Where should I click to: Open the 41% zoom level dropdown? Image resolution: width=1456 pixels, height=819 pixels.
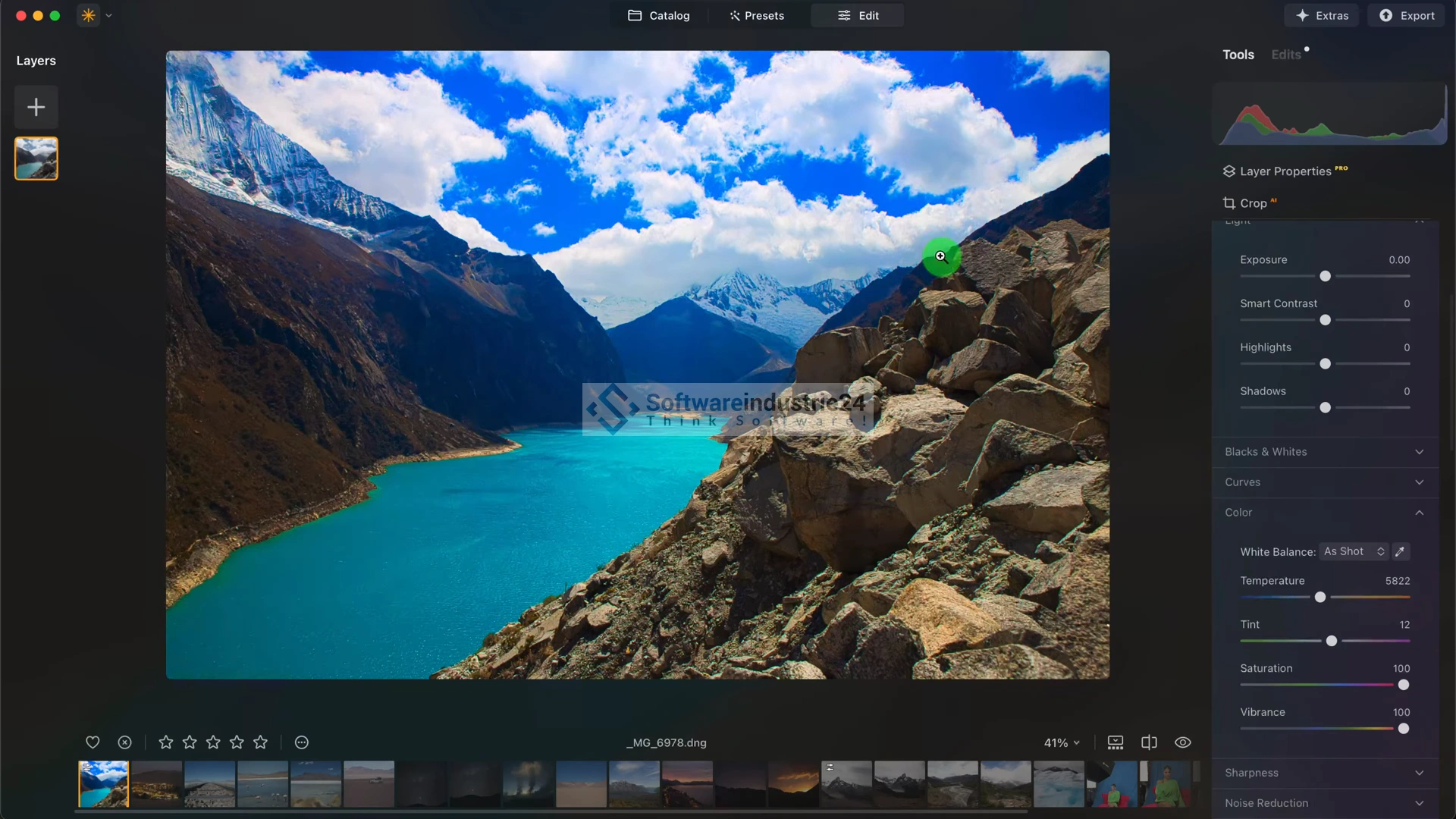pyautogui.click(x=1062, y=742)
